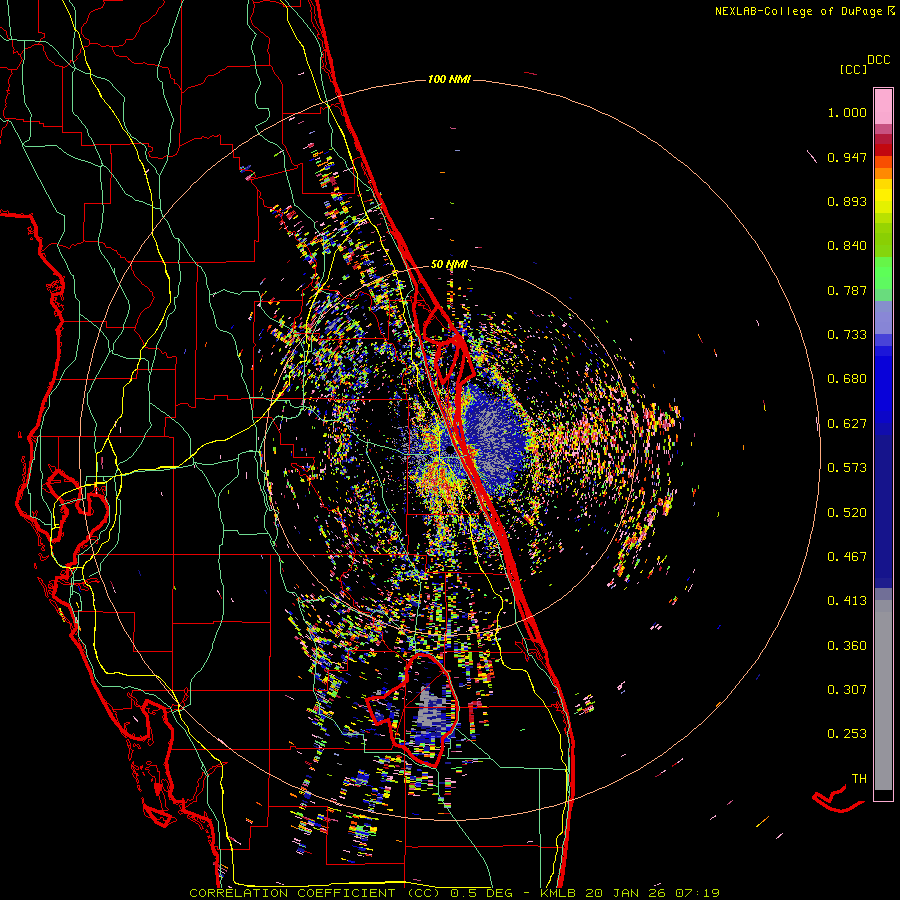The width and height of the screenshot is (900, 900).
Task: Select the 0.520 scale value
Action: pos(847,513)
